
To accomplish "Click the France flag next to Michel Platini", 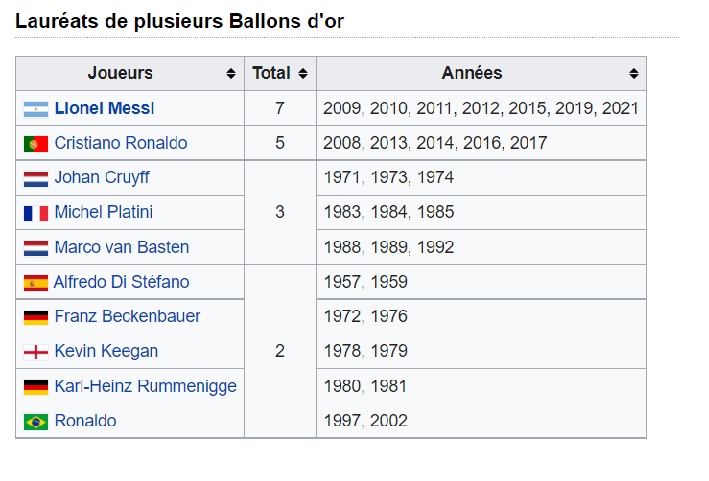I will tap(36, 213).
